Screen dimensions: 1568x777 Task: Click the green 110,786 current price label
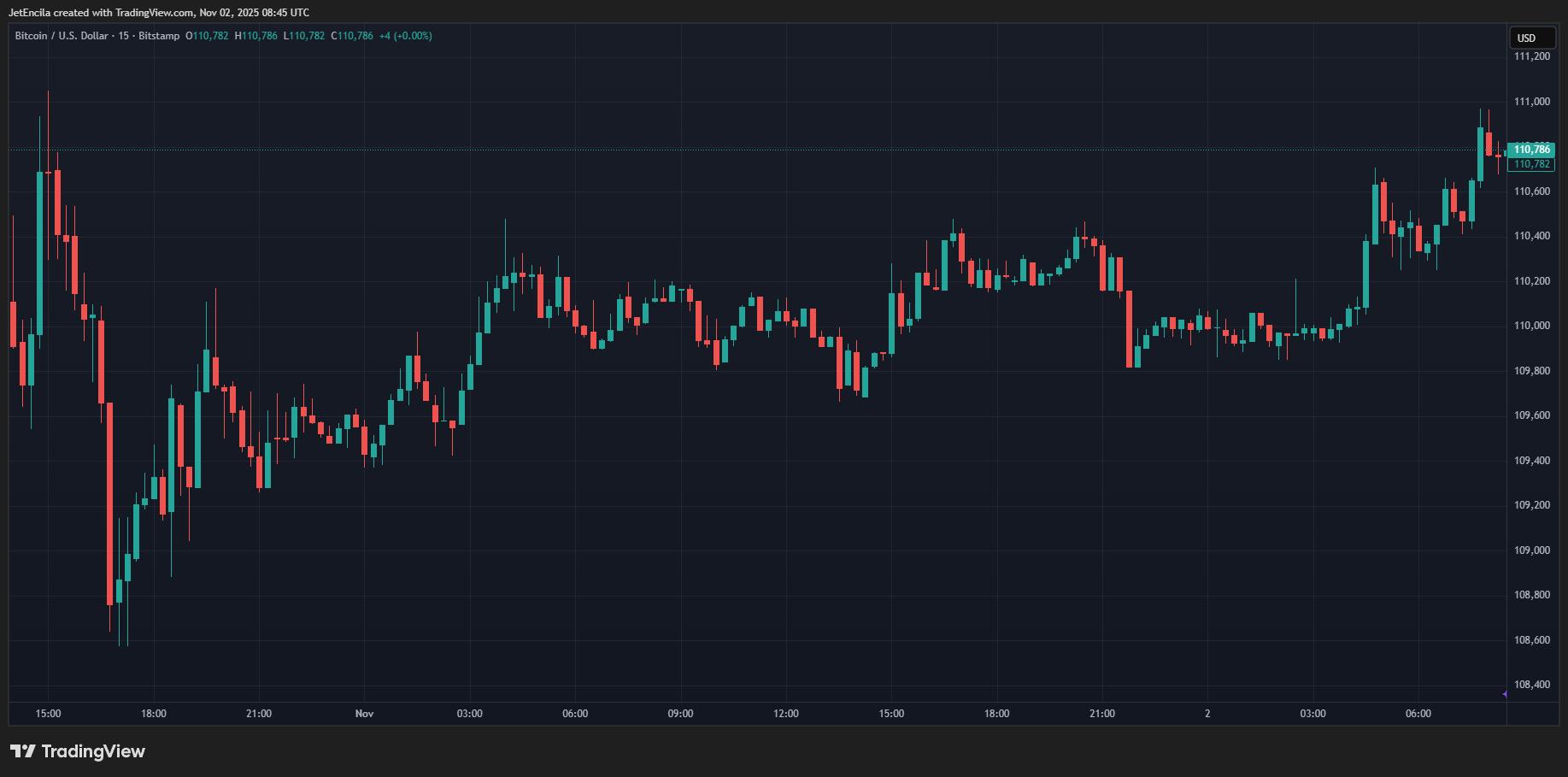coord(1530,150)
